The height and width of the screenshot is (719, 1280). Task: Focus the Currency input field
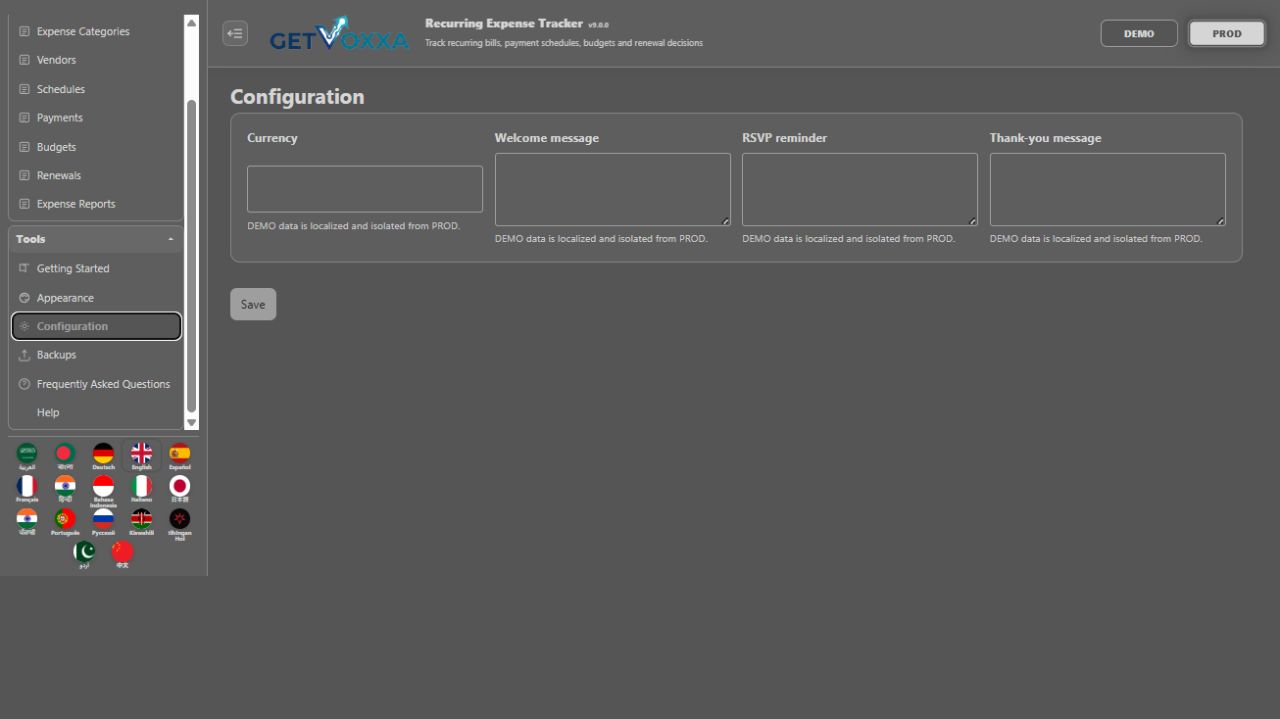(x=365, y=189)
